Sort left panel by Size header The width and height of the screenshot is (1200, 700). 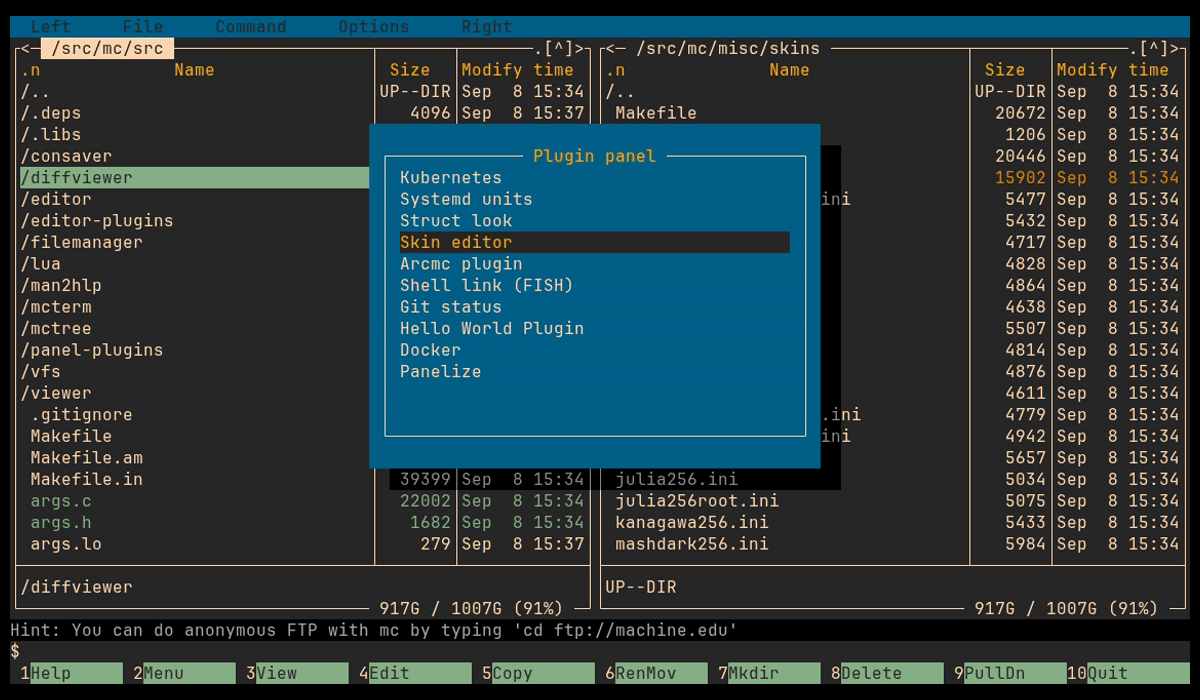coord(410,70)
